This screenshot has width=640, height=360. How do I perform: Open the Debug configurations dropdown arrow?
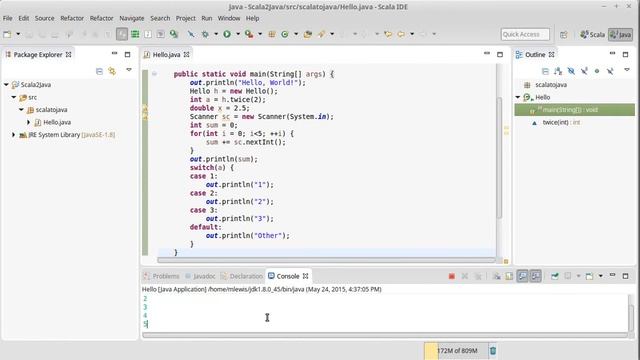216,34
